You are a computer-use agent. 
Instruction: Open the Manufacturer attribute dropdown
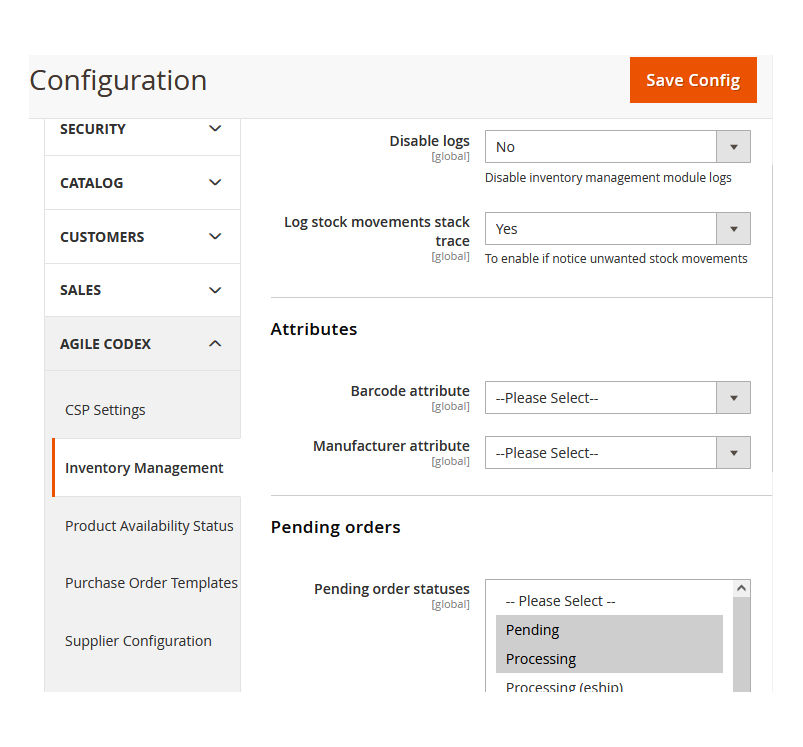617,453
